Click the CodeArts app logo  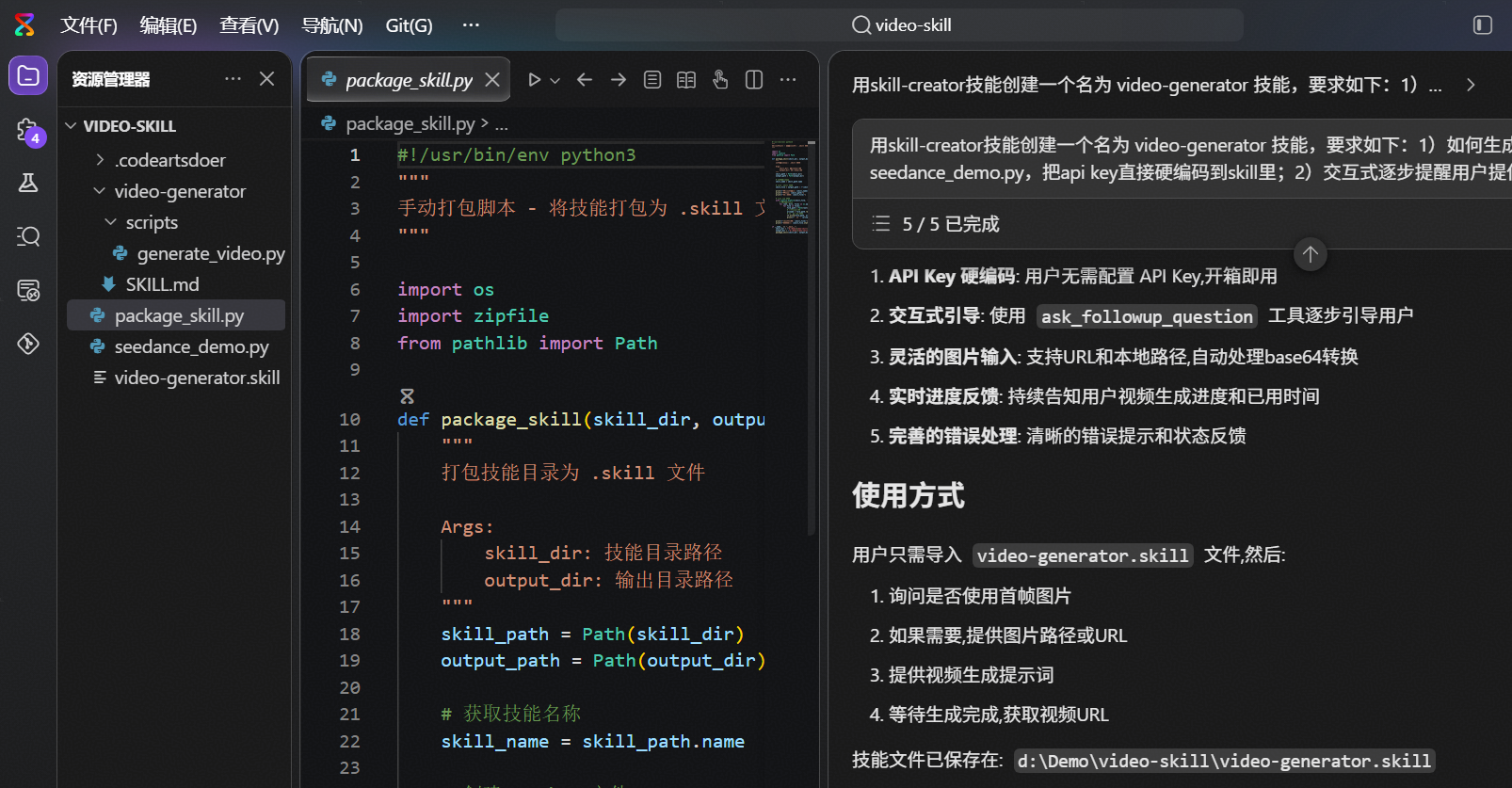[24, 25]
